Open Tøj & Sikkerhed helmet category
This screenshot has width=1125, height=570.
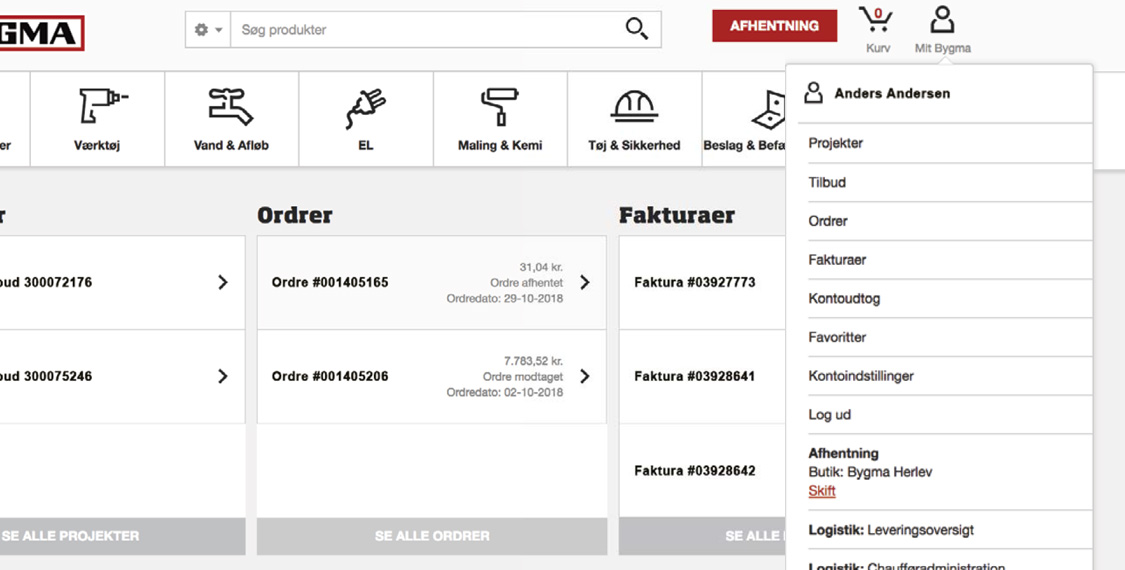(x=634, y=118)
